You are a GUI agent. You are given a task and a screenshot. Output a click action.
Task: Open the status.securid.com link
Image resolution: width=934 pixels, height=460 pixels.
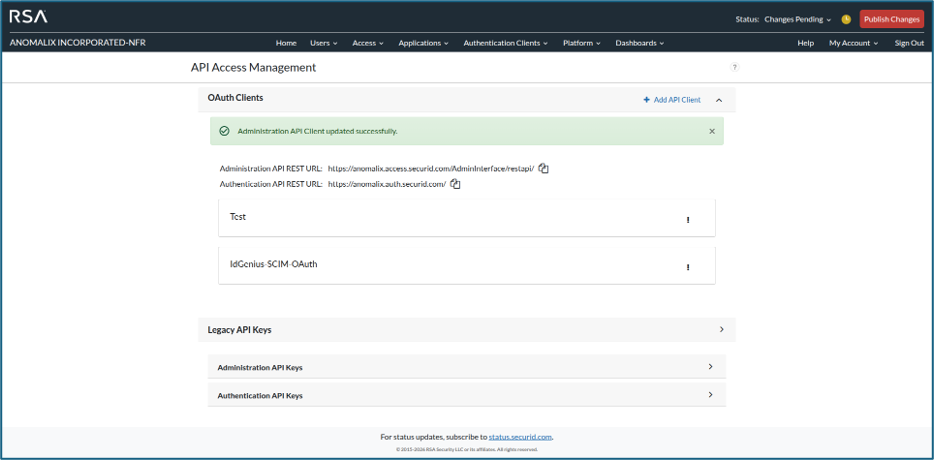[521, 437]
